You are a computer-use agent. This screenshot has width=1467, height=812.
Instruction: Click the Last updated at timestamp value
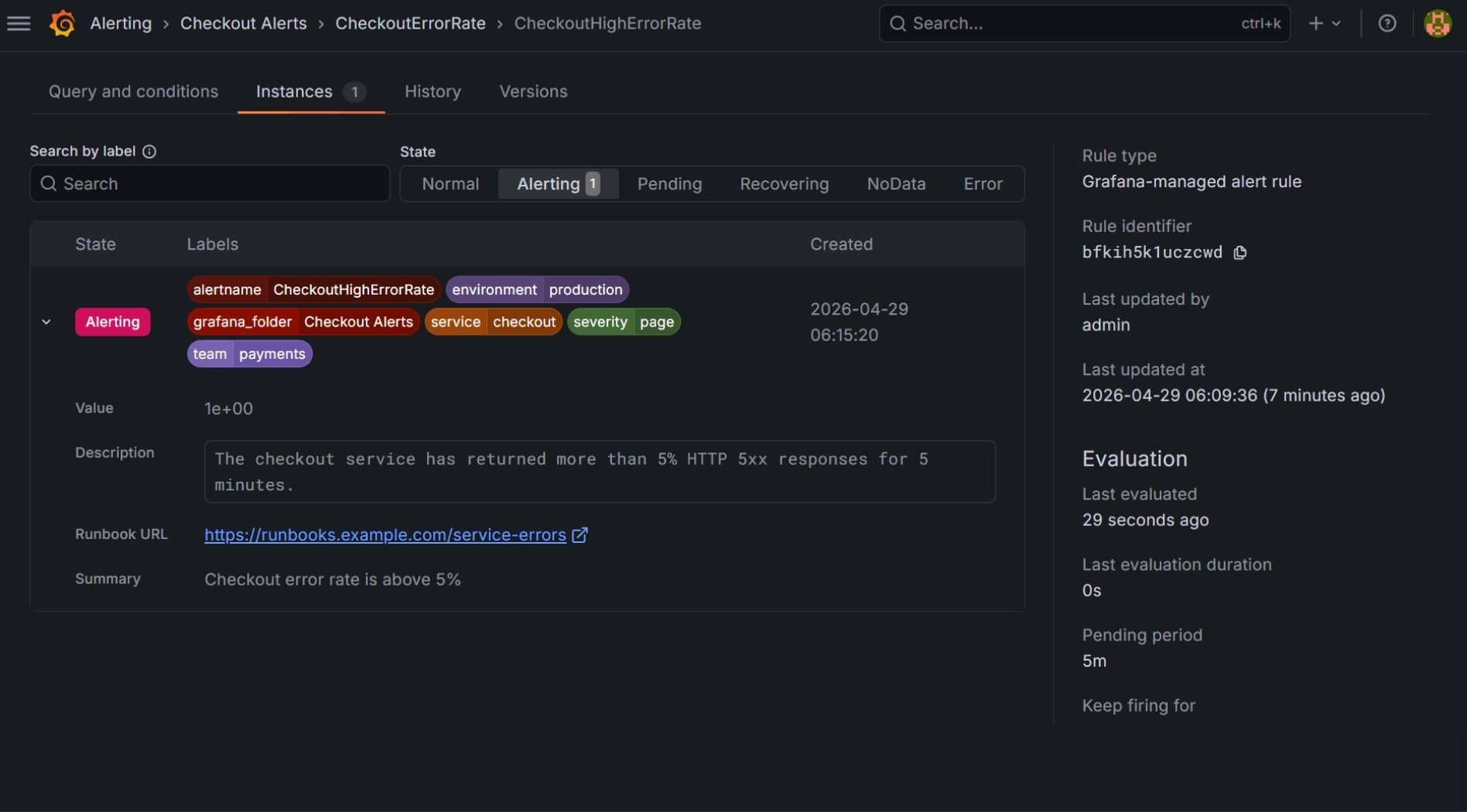pos(1233,396)
